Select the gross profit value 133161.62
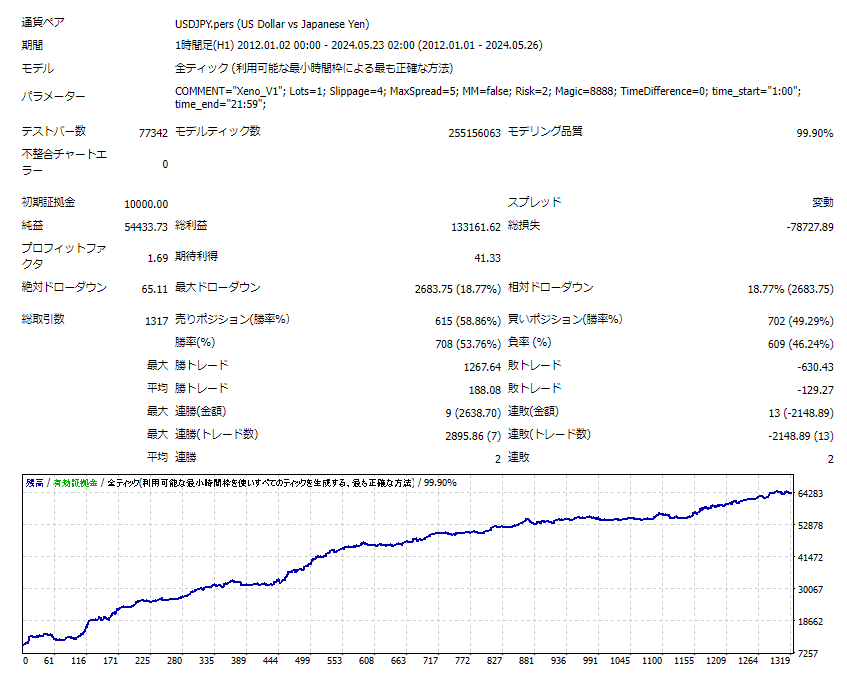 click(x=476, y=227)
